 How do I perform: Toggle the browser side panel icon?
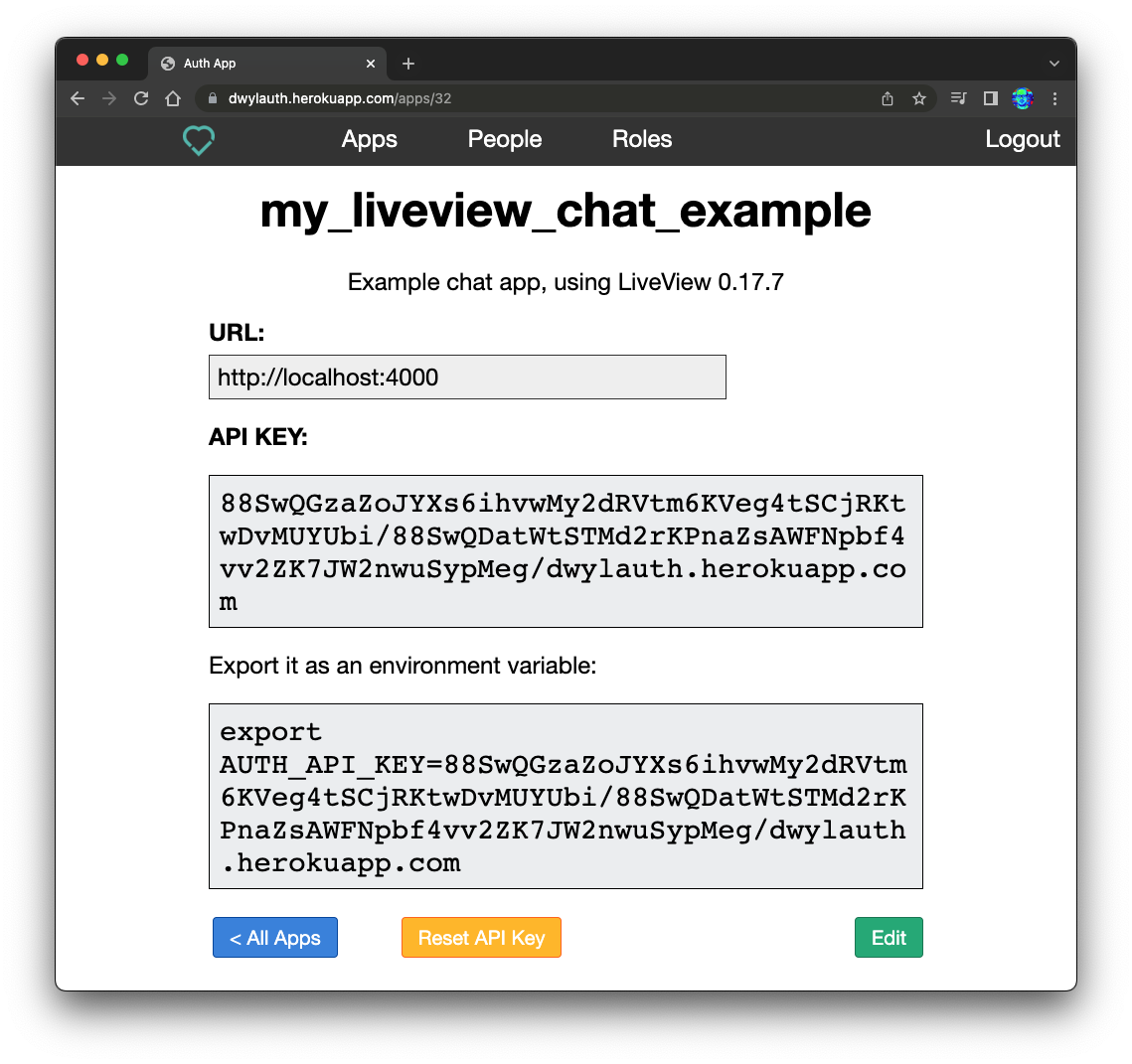(990, 98)
